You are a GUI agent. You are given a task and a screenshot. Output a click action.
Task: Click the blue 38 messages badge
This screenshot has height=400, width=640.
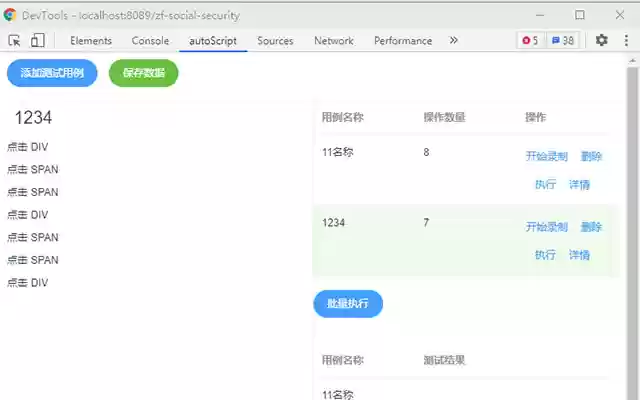[563, 40]
